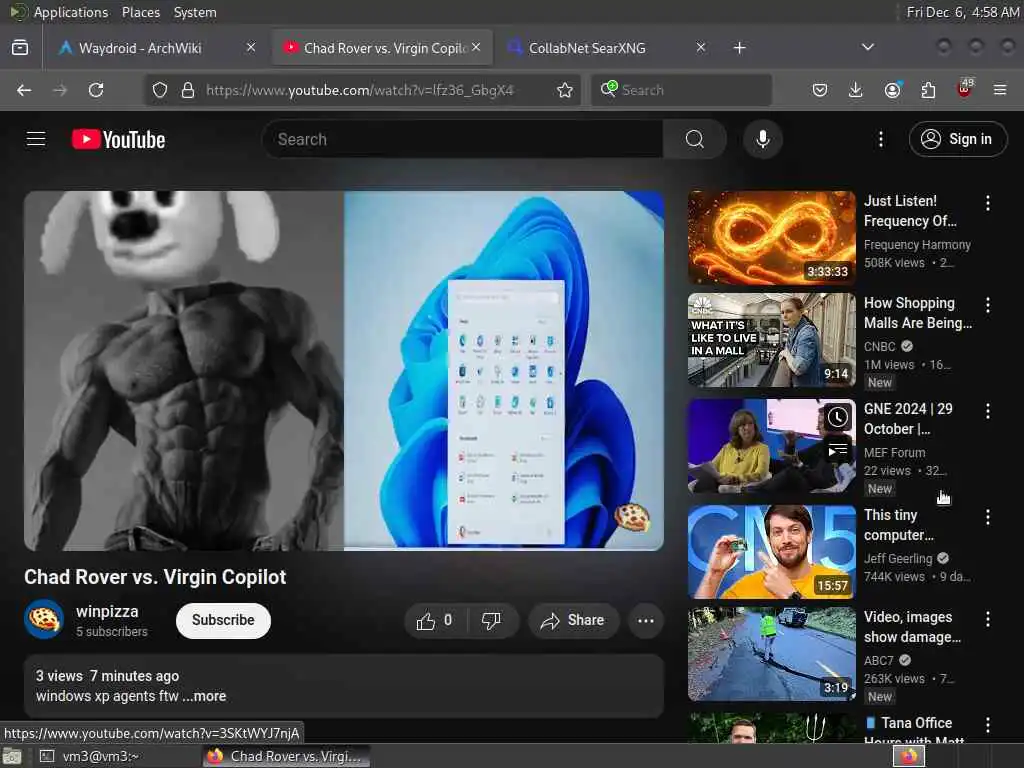Add GNE 2024 video to queue
This screenshot has height=768, width=1024.
[838, 451]
